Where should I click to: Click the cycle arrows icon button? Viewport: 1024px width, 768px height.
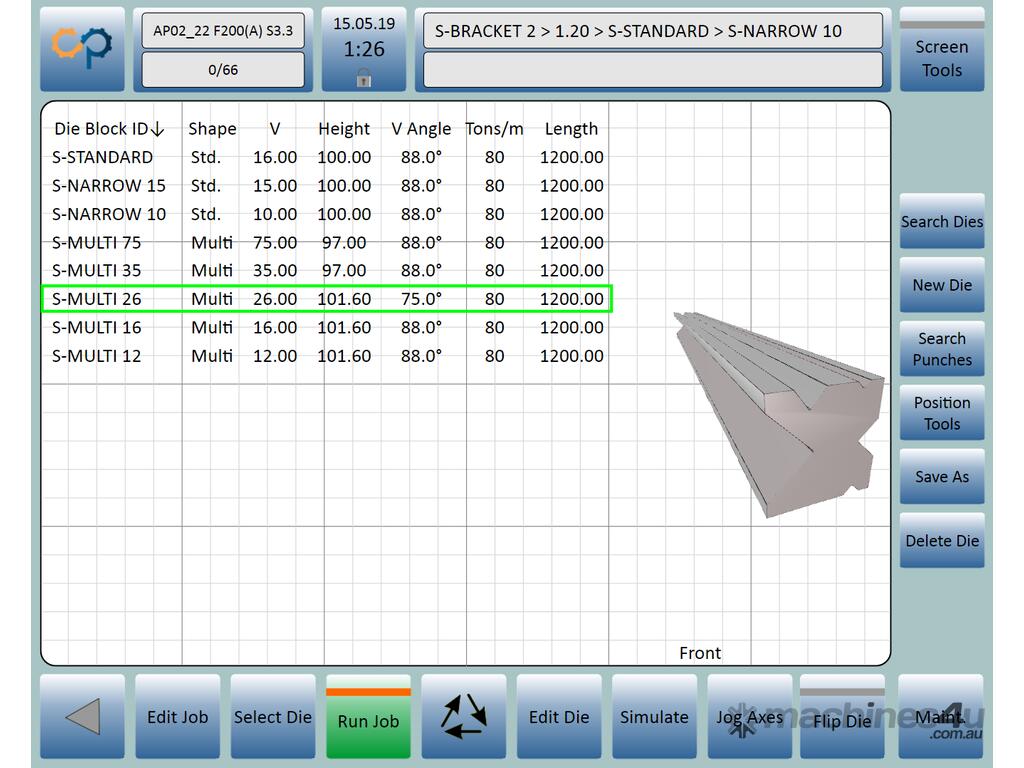463,716
